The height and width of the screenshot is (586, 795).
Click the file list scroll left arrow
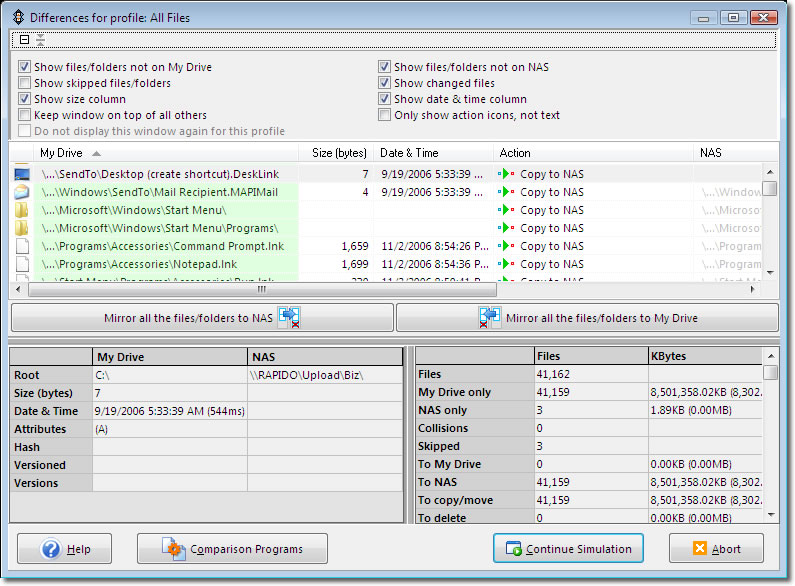18,289
